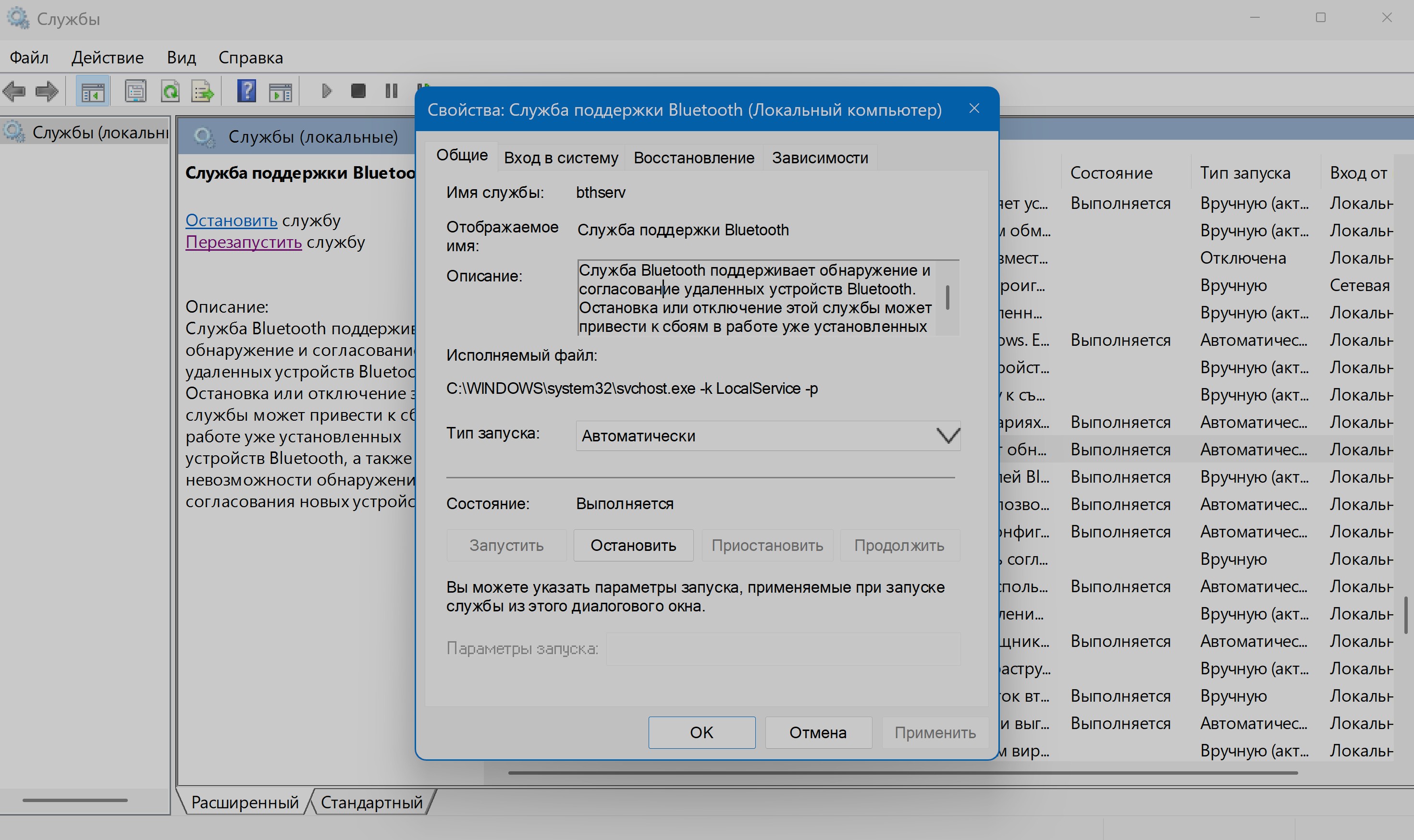This screenshot has width=1414, height=840.
Task: Click the Перезапустить service link
Action: point(244,242)
